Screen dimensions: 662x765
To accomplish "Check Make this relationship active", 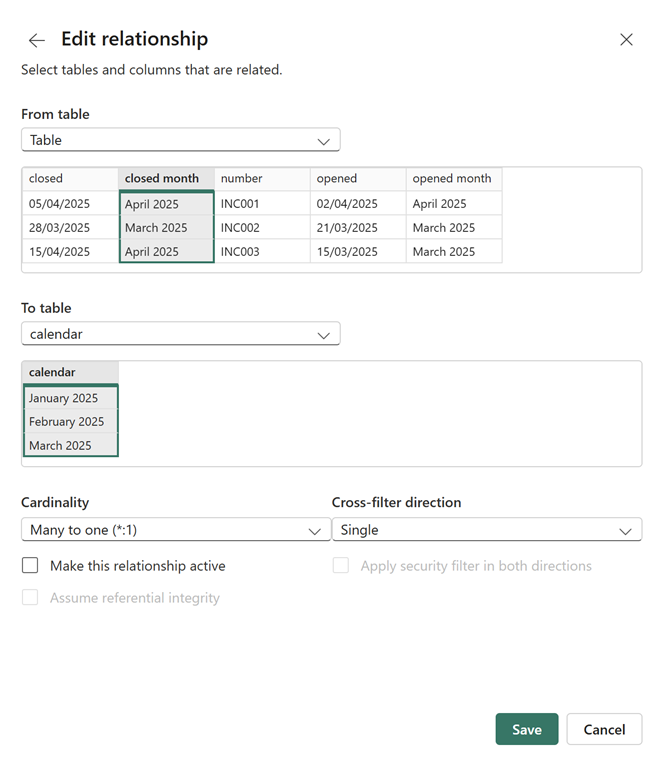I will [x=30, y=566].
